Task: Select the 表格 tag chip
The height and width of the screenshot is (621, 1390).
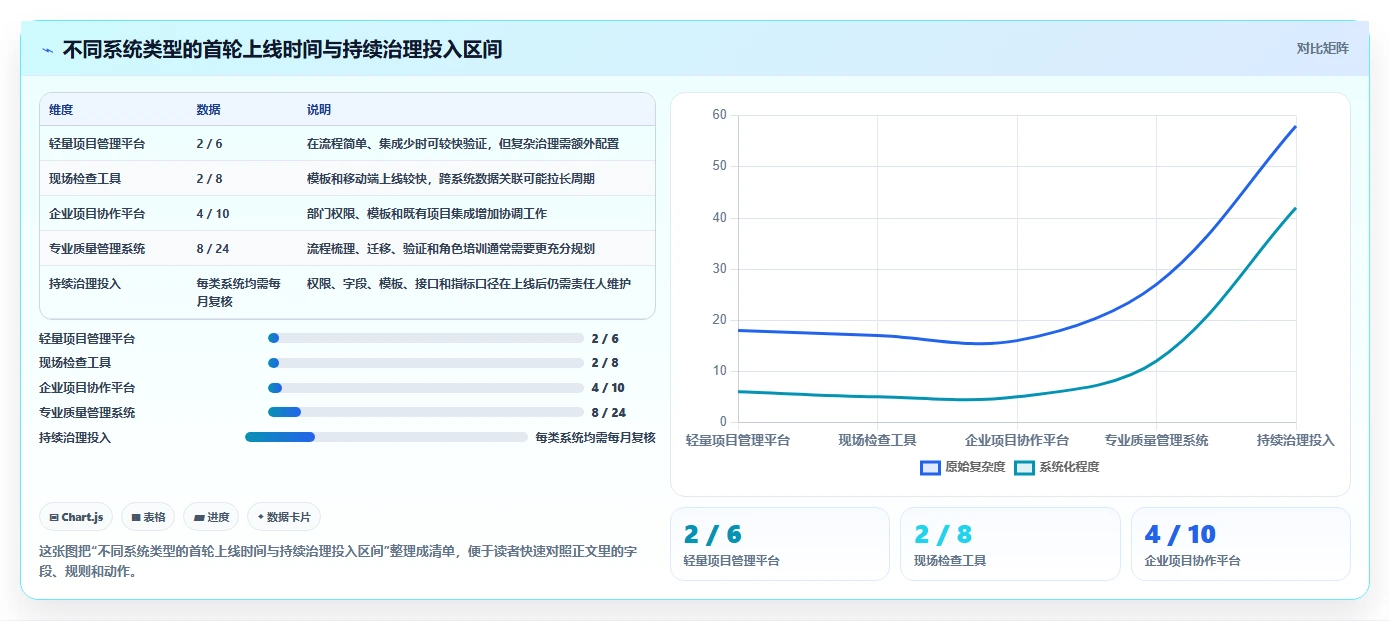Action: pos(148,517)
